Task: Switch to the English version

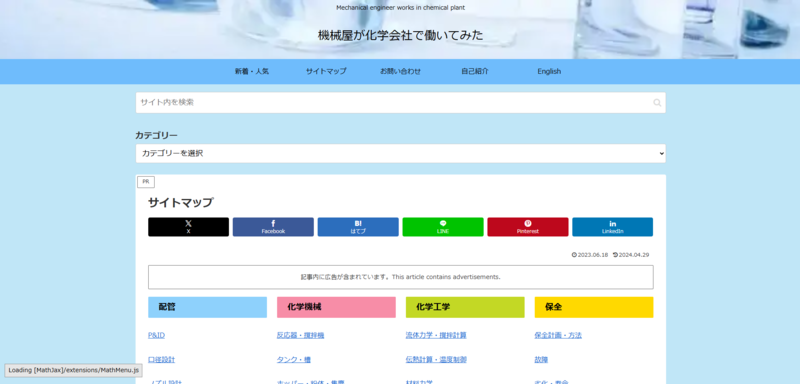Action: coord(549,71)
